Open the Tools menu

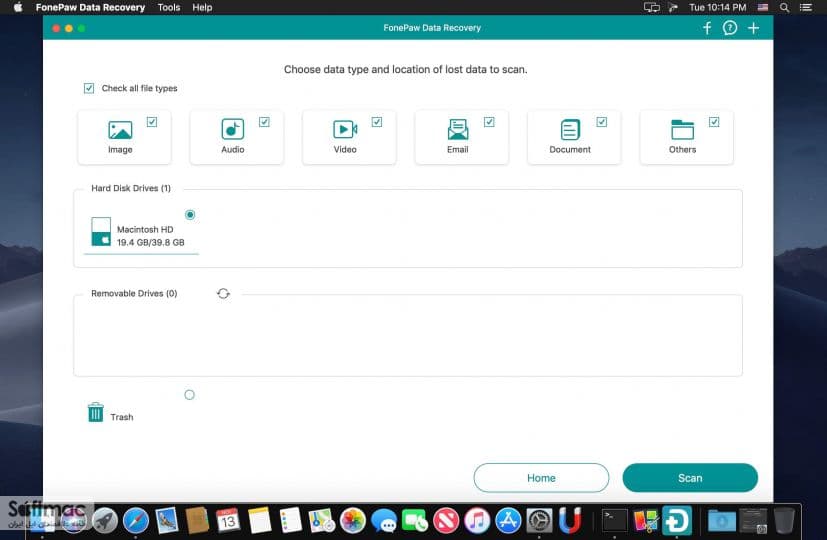[169, 7]
